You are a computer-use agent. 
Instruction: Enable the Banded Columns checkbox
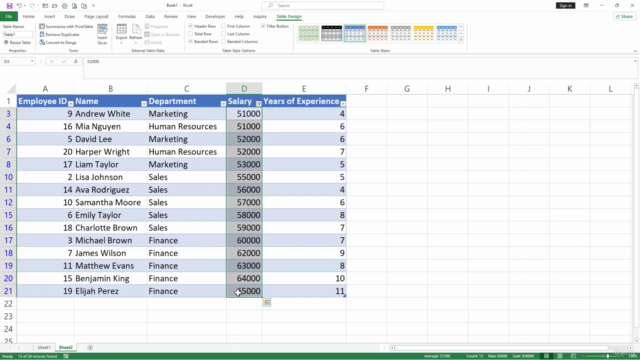coord(224,42)
